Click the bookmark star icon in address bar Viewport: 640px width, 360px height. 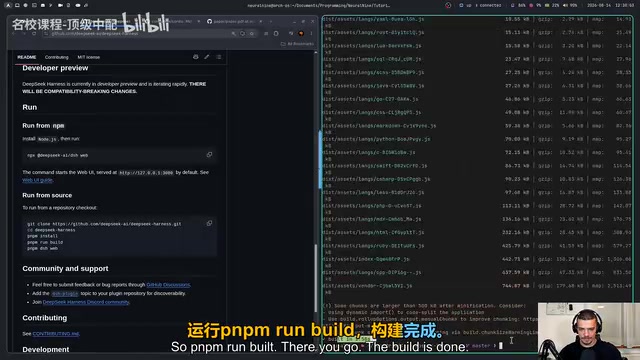[x=252, y=33]
